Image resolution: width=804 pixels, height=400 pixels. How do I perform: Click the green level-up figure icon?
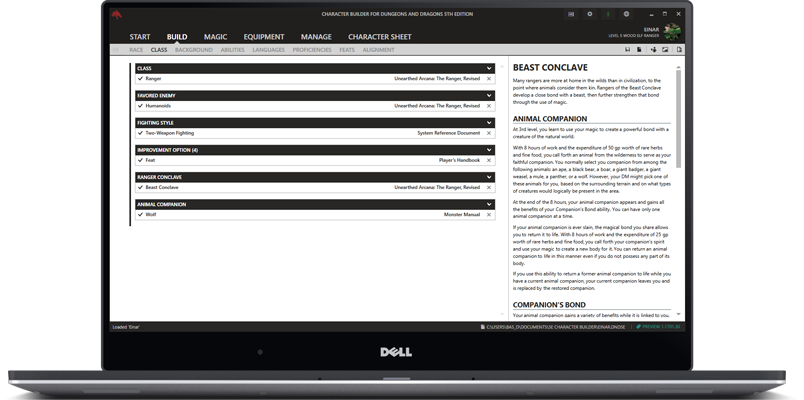pyautogui.click(x=608, y=14)
